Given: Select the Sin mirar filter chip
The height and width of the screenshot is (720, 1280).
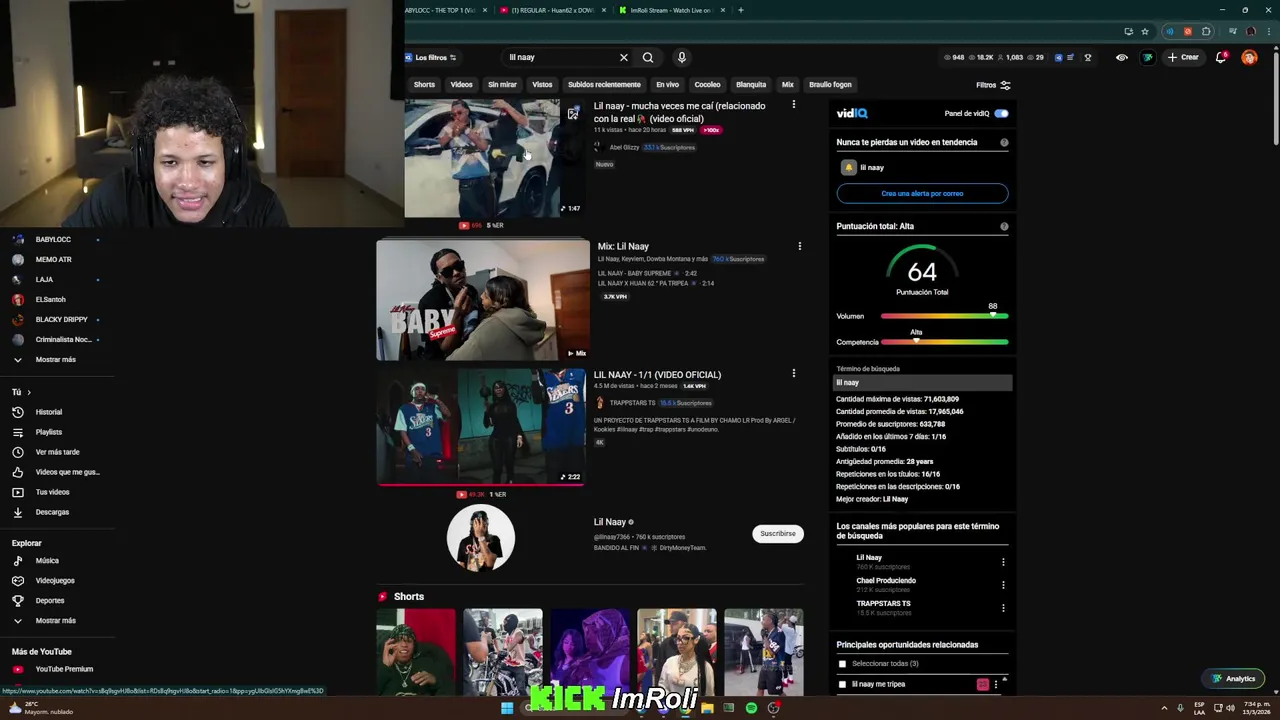Looking at the screenshot, I should pyautogui.click(x=502, y=85).
